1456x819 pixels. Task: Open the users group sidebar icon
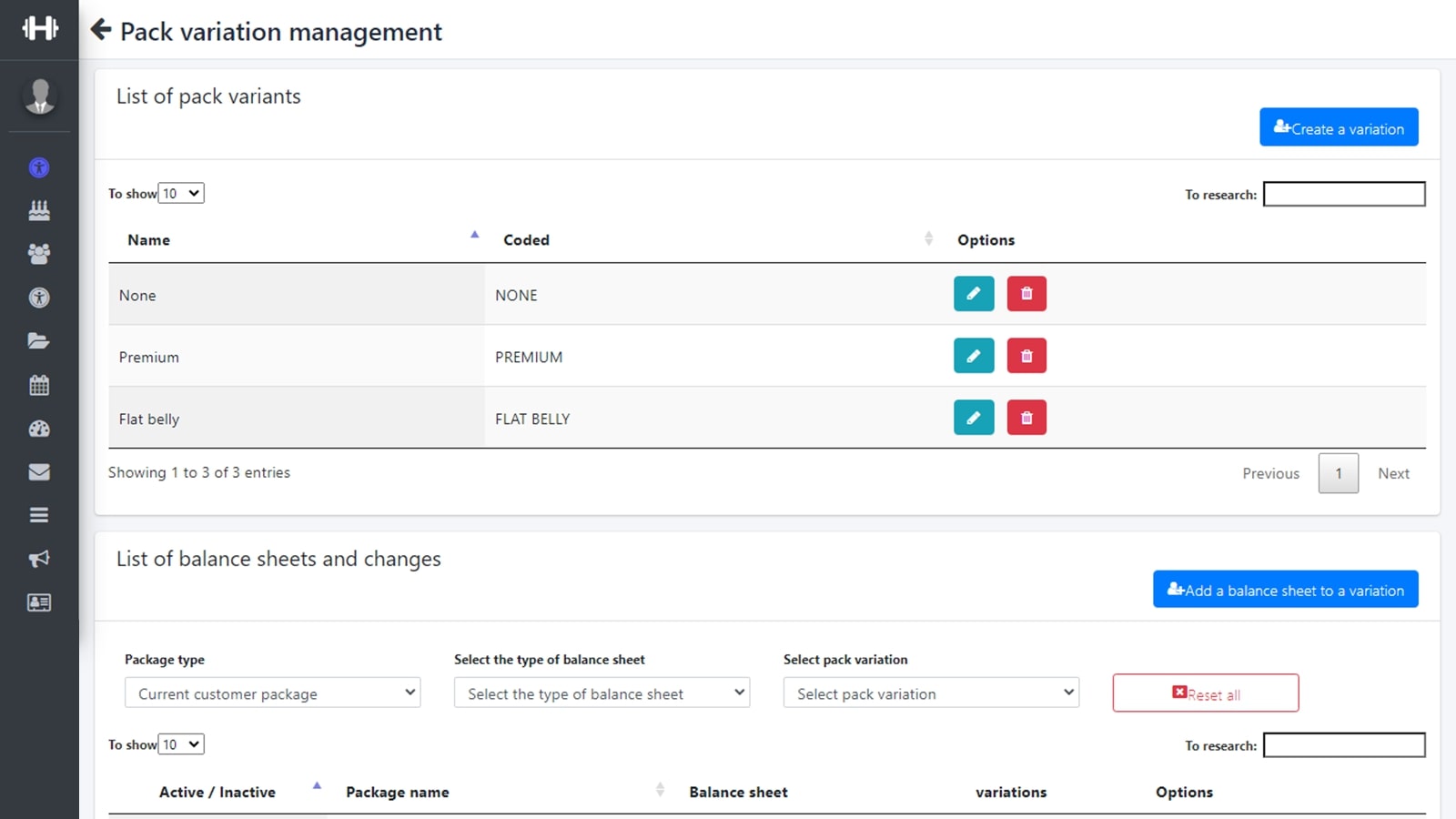tap(39, 254)
